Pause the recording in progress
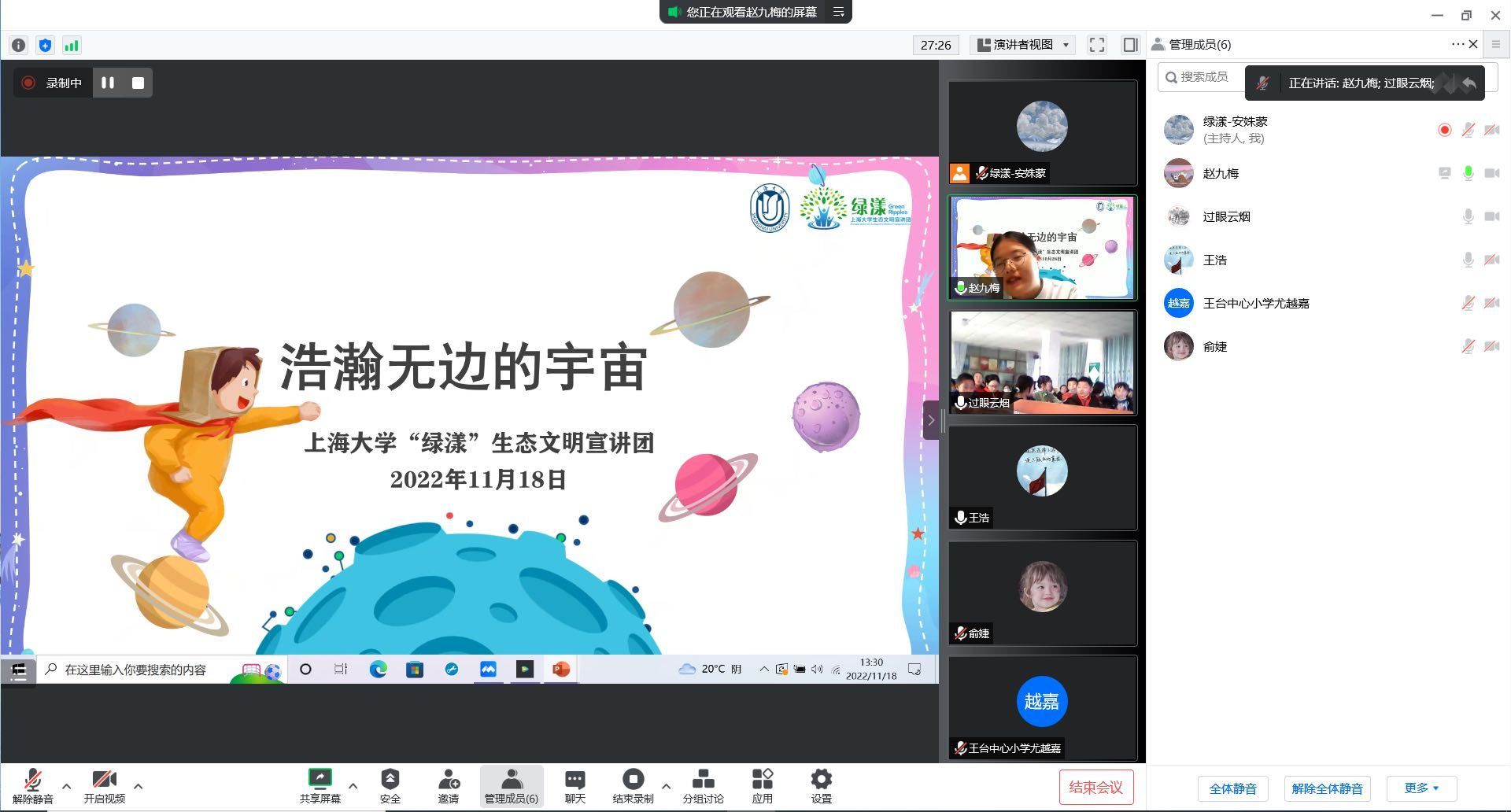 pos(108,83)
